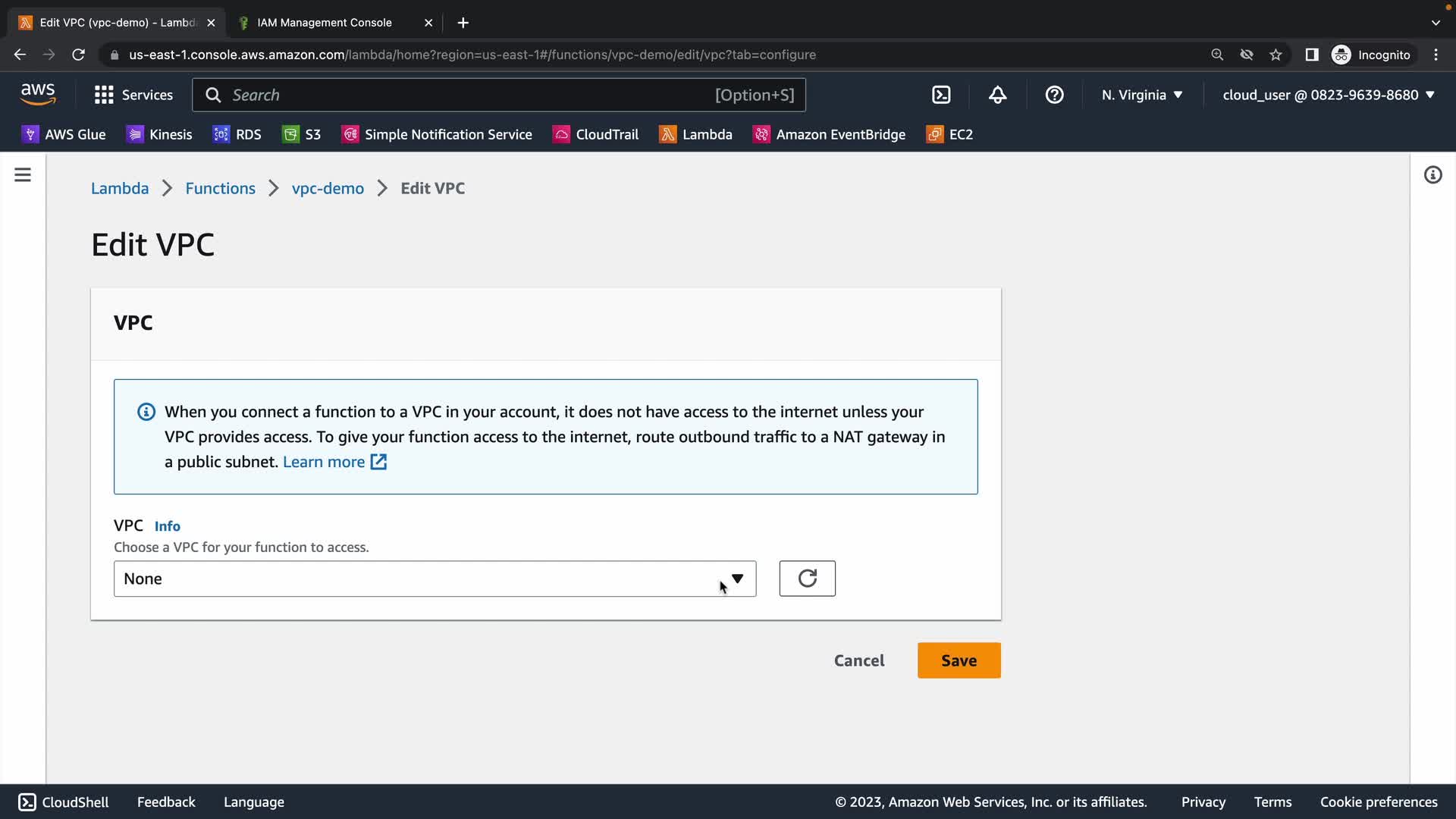1456x819 pixels.
Task: Switch to the IAM Management Console tab
Action: [325, 23]
